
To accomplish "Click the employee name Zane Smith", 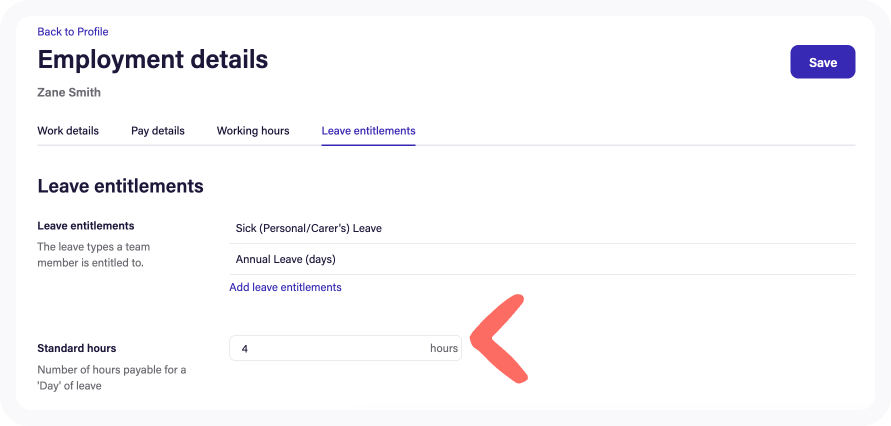I will (x=69, y=93).
